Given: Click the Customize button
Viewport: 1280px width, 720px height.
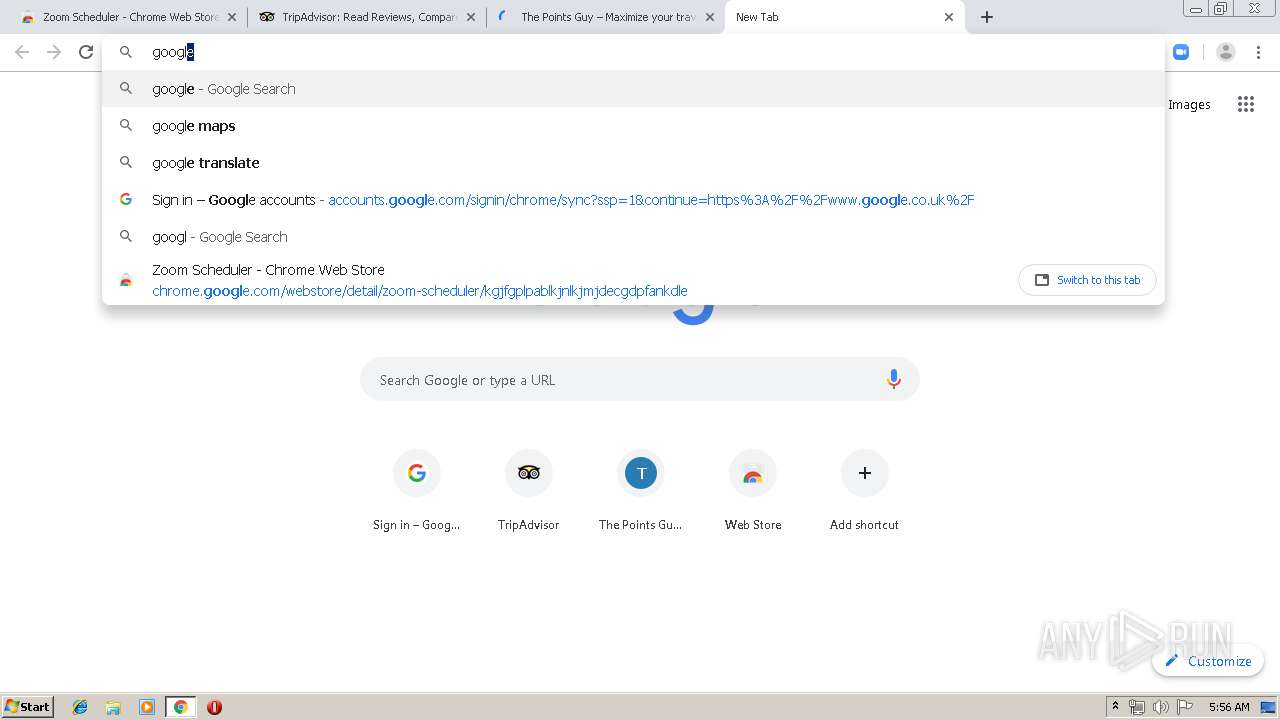Looking at the screenshot, I should [x=1208, y=661].
